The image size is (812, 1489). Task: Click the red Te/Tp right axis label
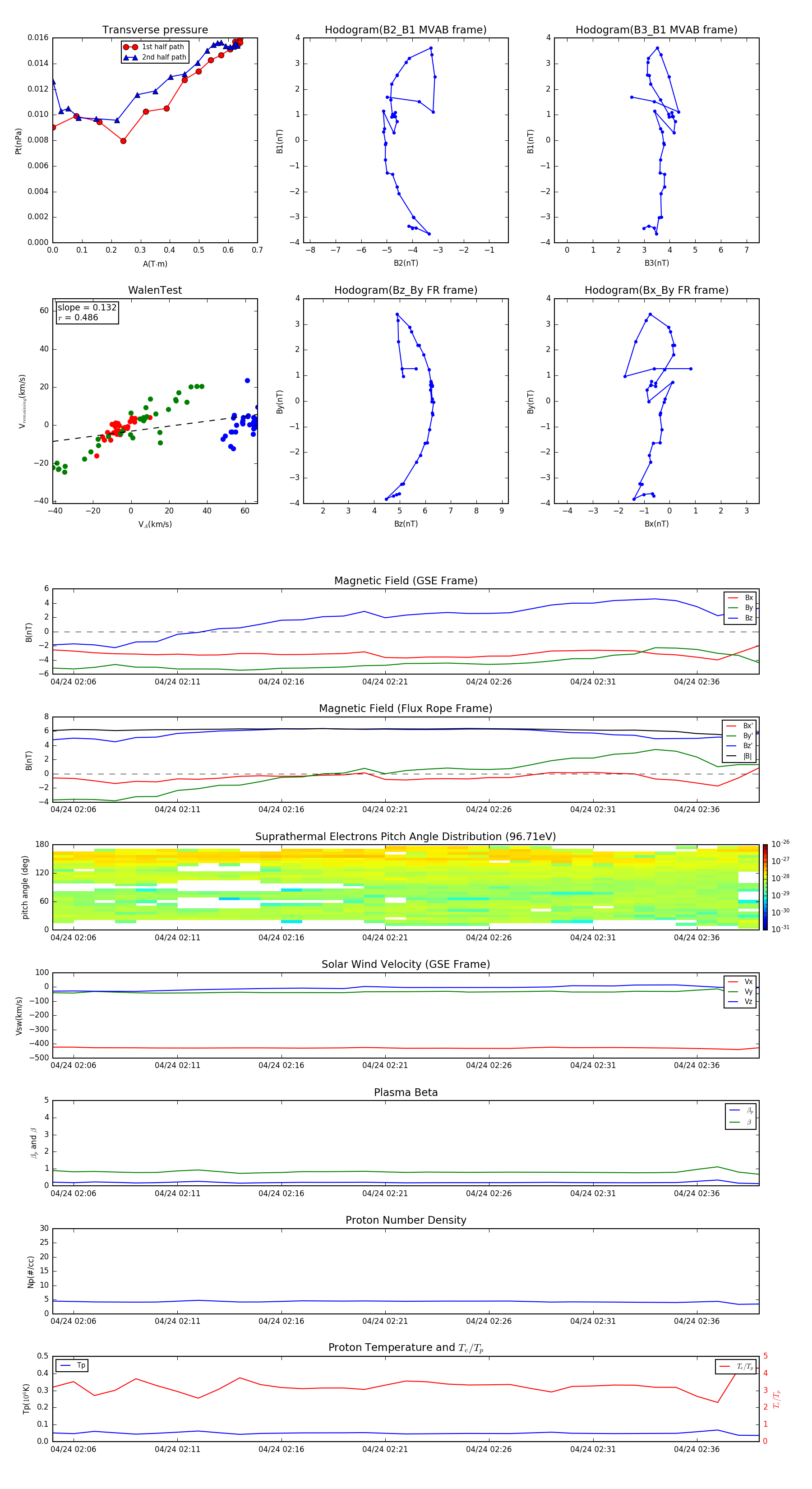coord(777,1399)
